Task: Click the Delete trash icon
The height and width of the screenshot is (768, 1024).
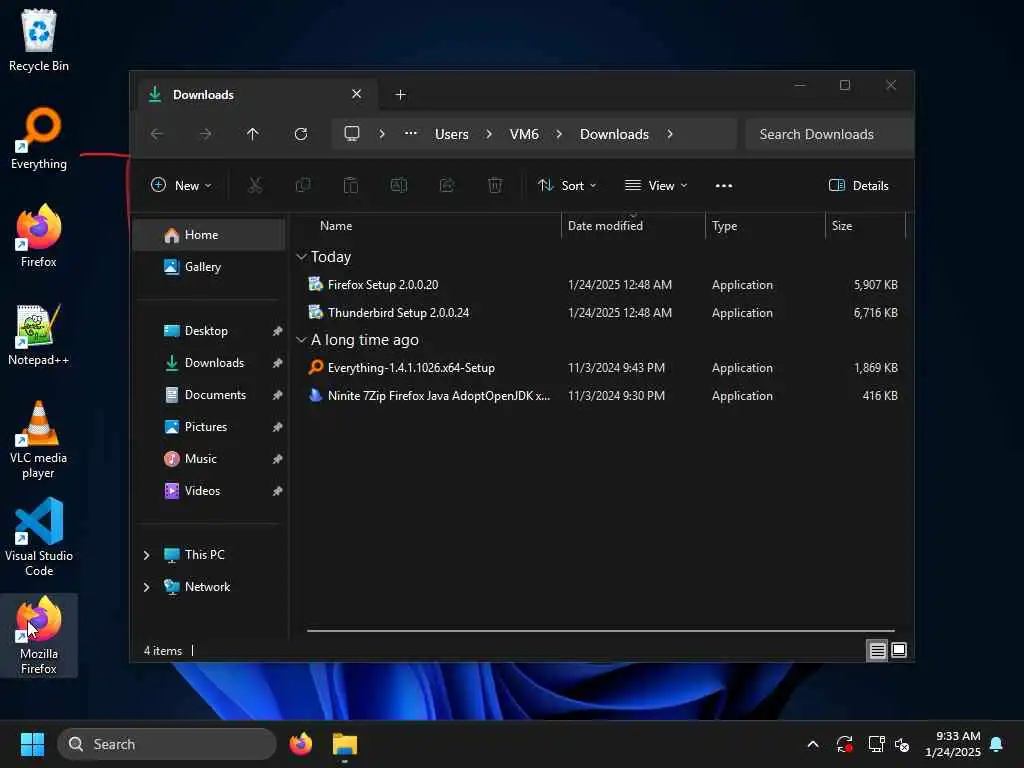Action: coord(495,186)
